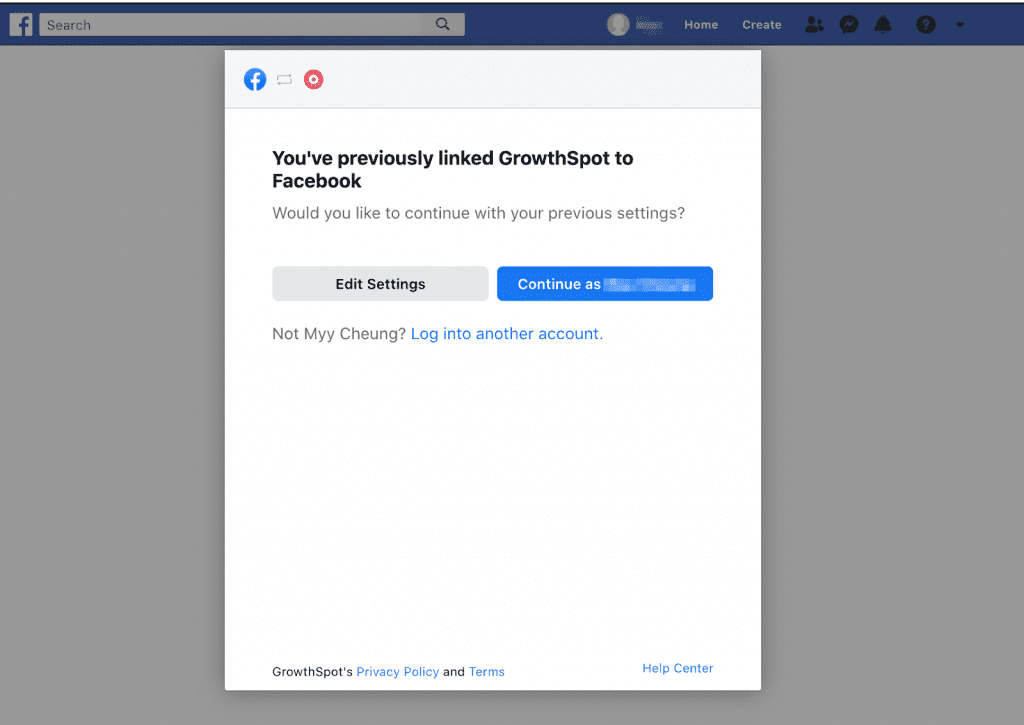Click the Facebook logo in top bar
Screen dimensions: 1024x725
point(21,25)
